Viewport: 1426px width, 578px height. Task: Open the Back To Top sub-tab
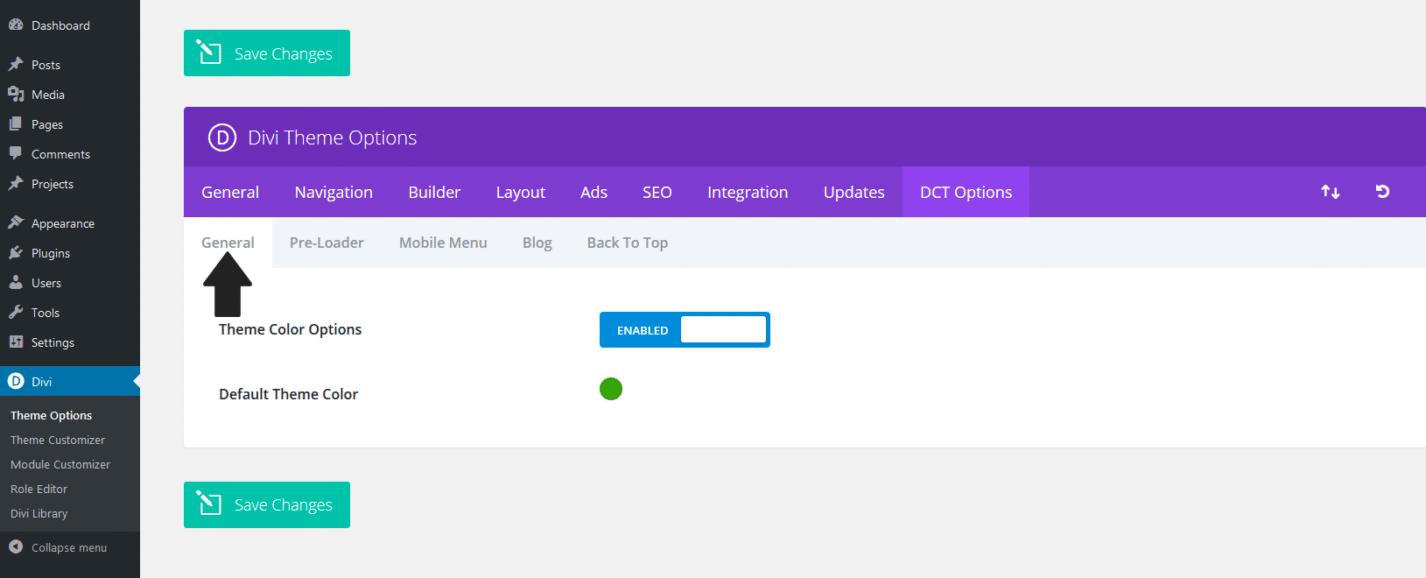pos(627,242)
